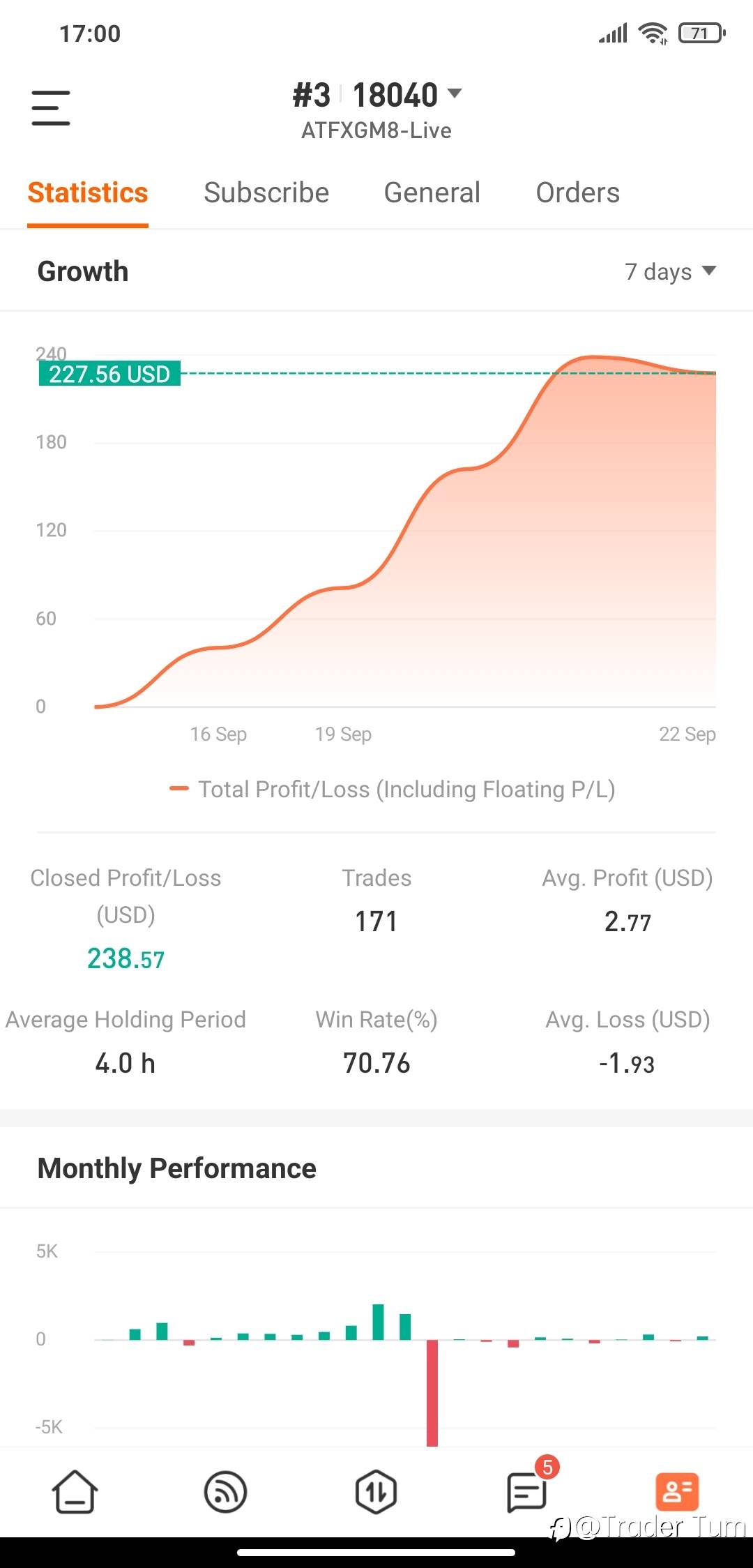Tap the large red negative monthly bar
753x1568 pixels.
pyautogui.click(x=432, y=1393)
